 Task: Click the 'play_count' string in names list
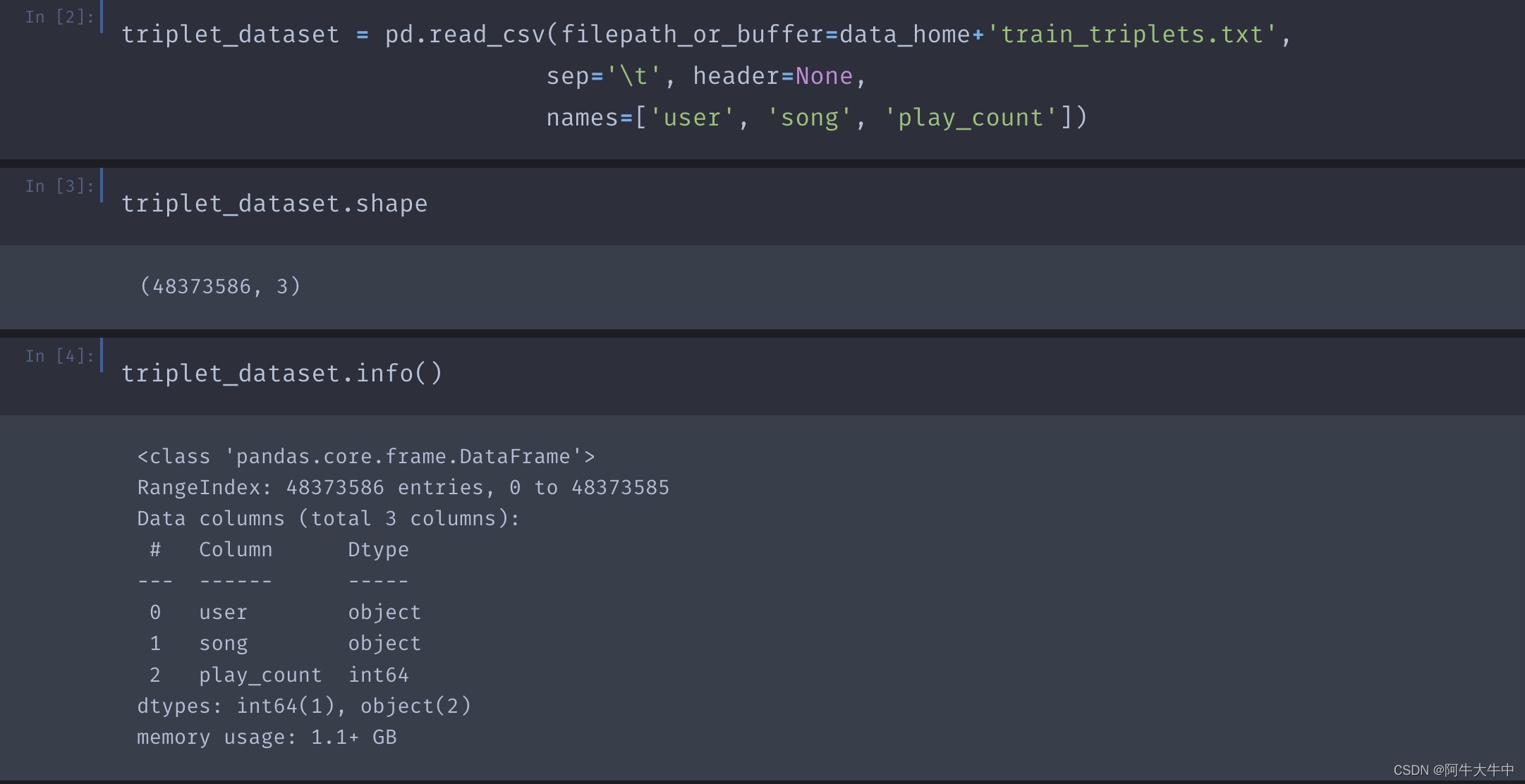point(971,118)
